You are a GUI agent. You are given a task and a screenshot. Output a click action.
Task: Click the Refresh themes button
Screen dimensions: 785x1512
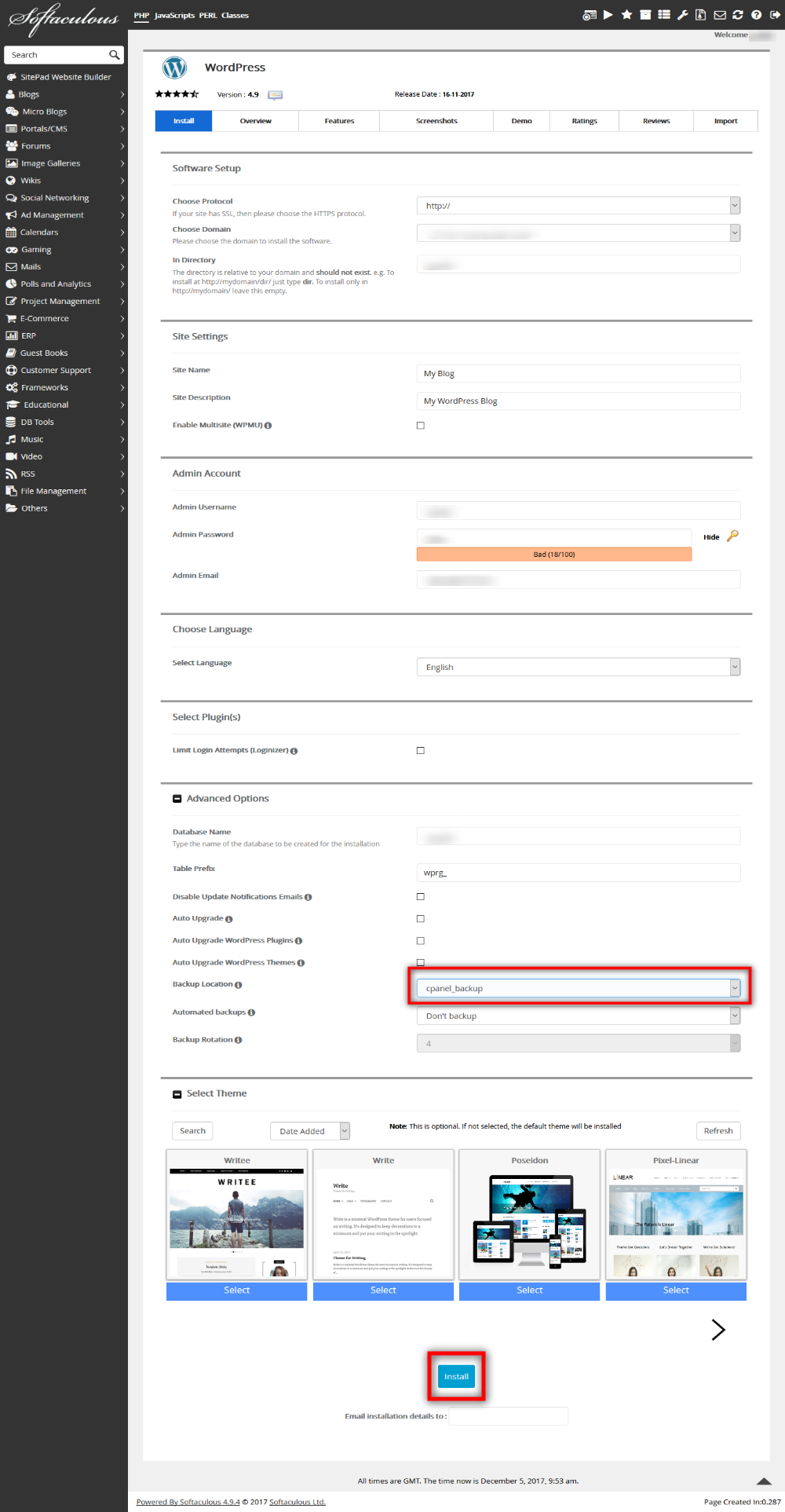[x=718, y=1131]
